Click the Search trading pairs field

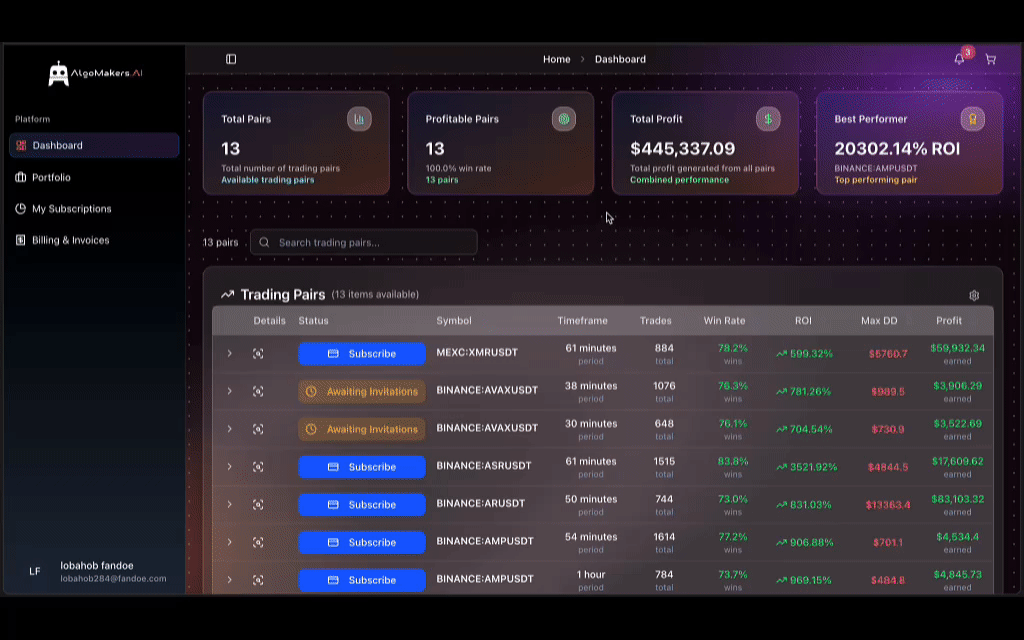pyautogui.click(x=363, y=242)
